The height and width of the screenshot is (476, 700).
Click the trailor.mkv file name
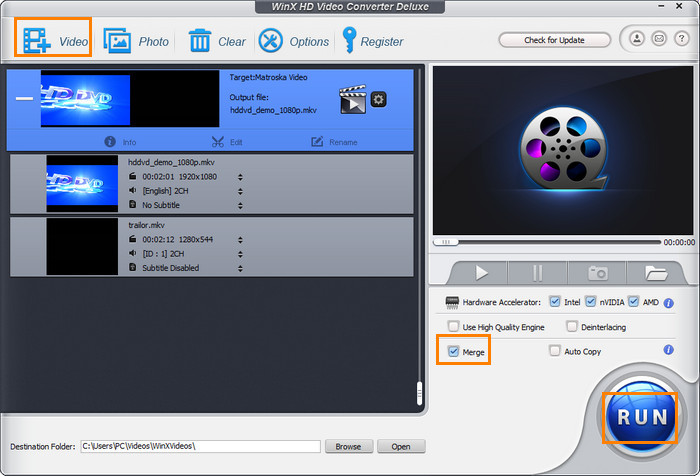tap(146, 225)
